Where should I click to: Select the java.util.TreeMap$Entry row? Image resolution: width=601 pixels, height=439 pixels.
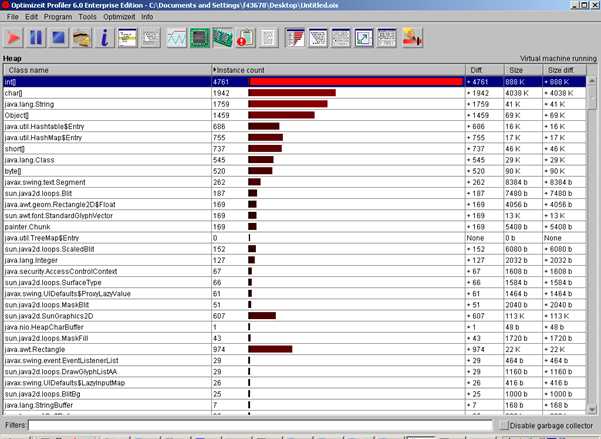tap(295, 238)
